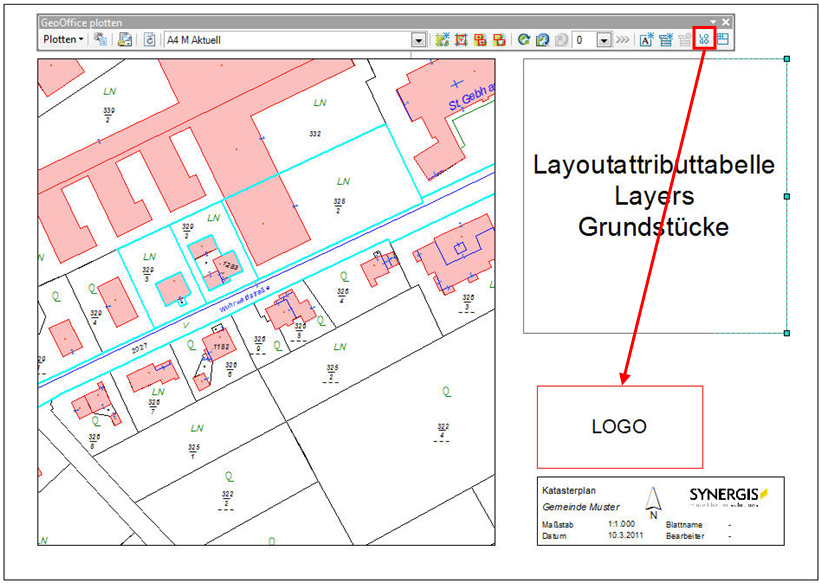819x583 pixels.
Task: Expand the A4 M Aktuell layout dropdown
Action: click(x=419, y=40)
